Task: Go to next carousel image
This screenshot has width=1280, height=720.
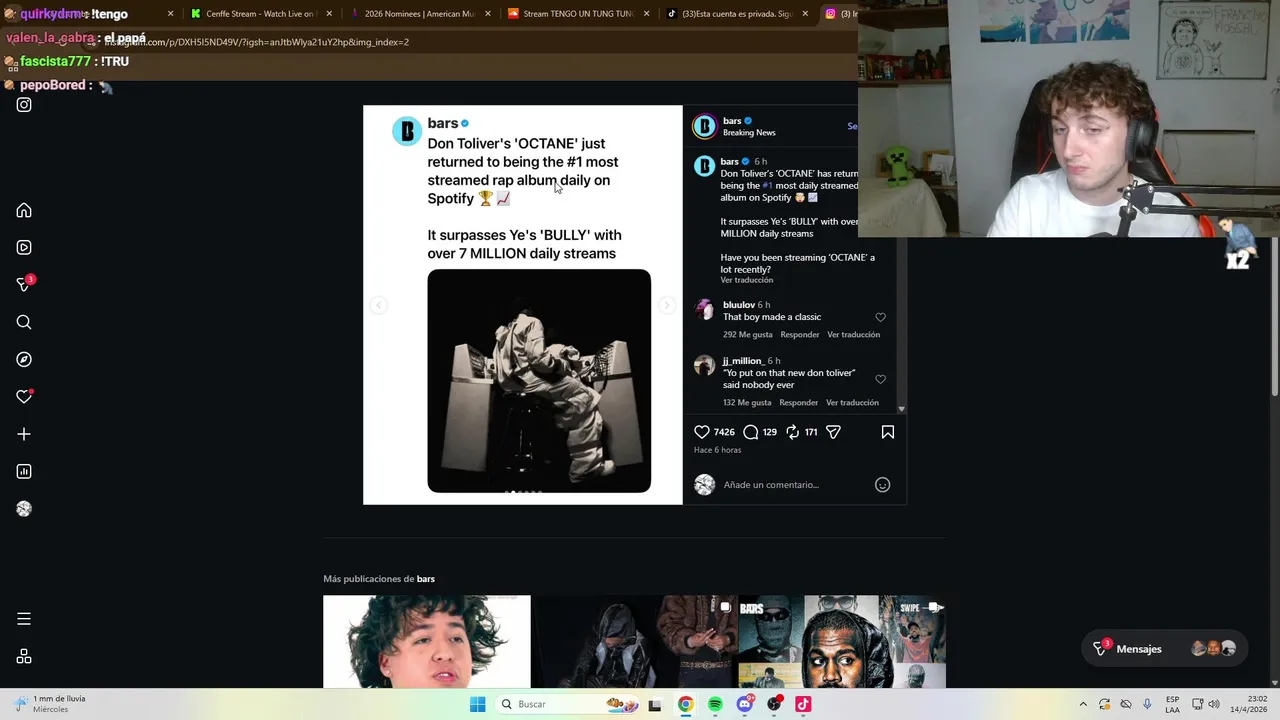Action: click(667, 305)
